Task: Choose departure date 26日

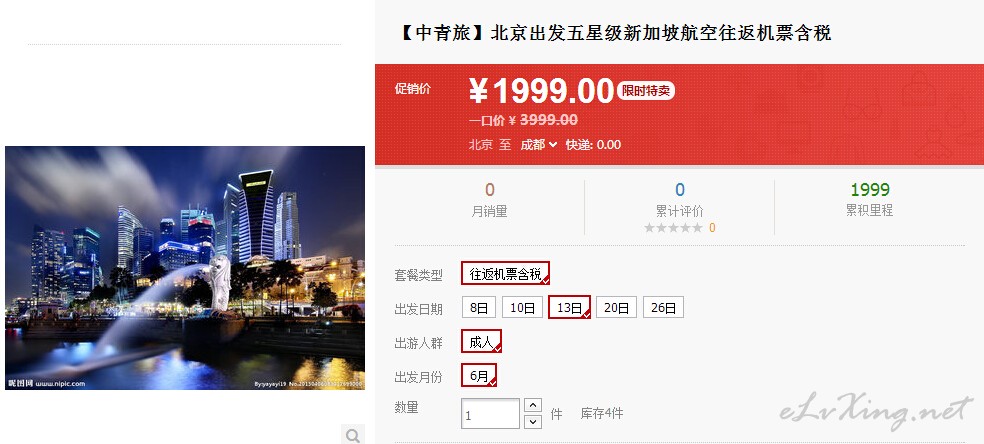Action: point(663,307)
